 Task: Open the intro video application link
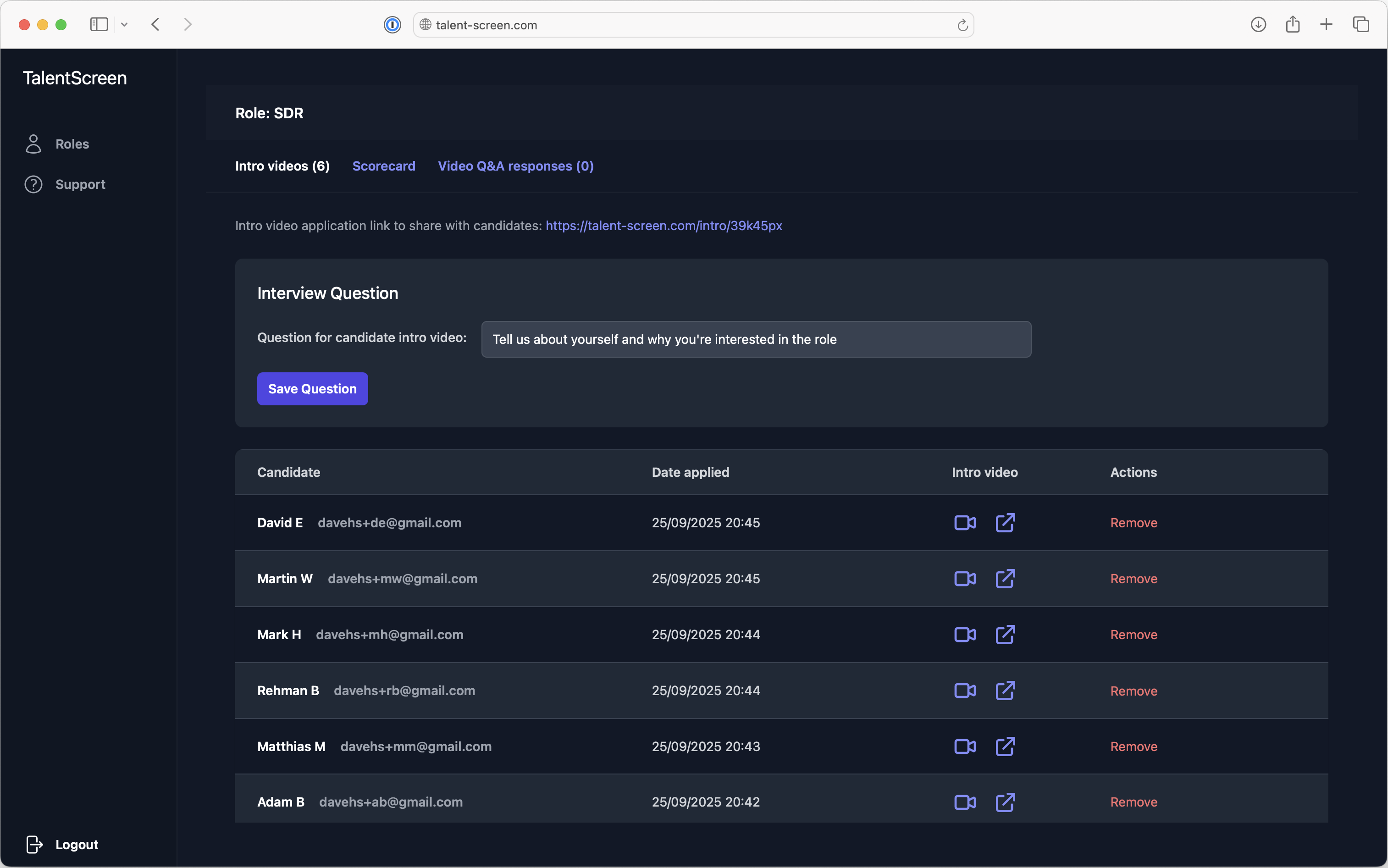point(664,226)
